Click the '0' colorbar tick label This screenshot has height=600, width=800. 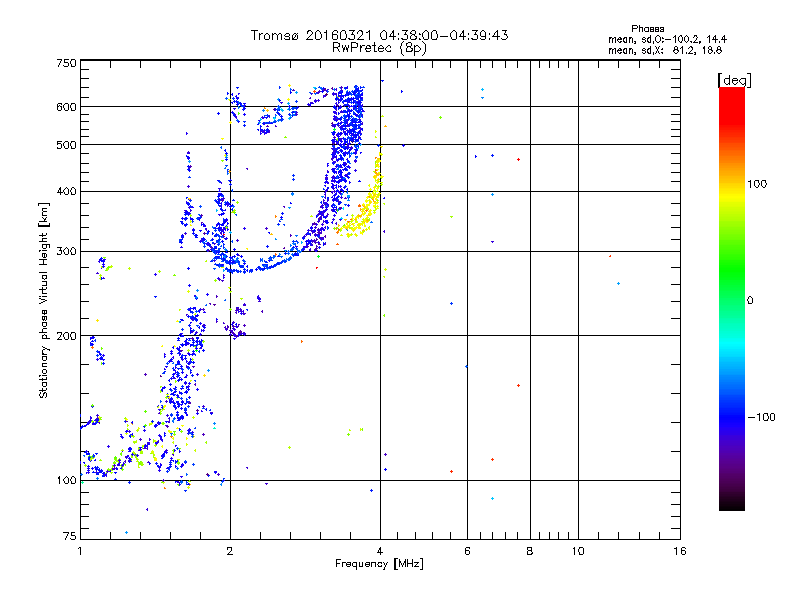click(750, 301)
